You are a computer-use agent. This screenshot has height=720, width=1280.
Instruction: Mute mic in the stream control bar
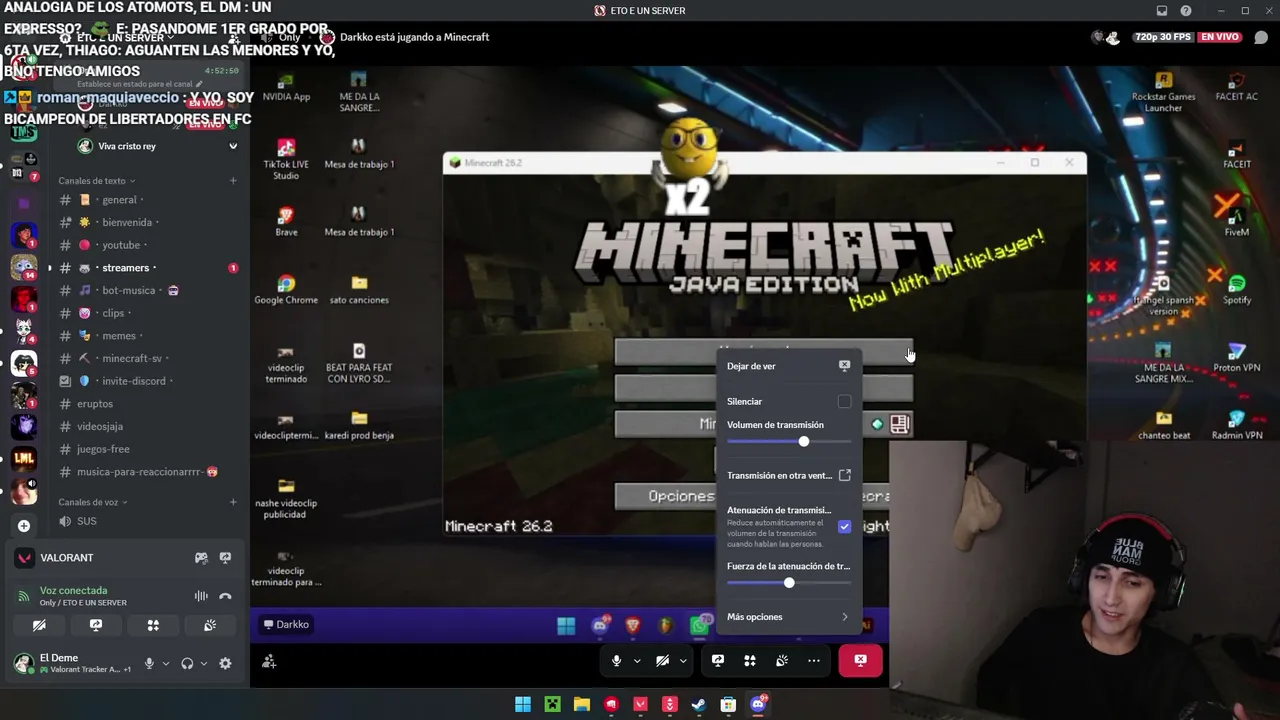[x=616, y=661]
